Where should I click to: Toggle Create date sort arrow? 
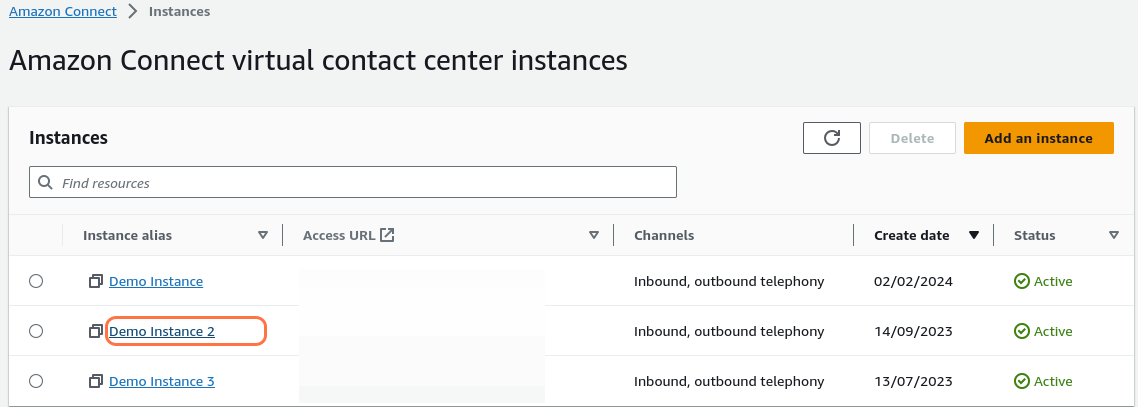click(x=973, y=236)
